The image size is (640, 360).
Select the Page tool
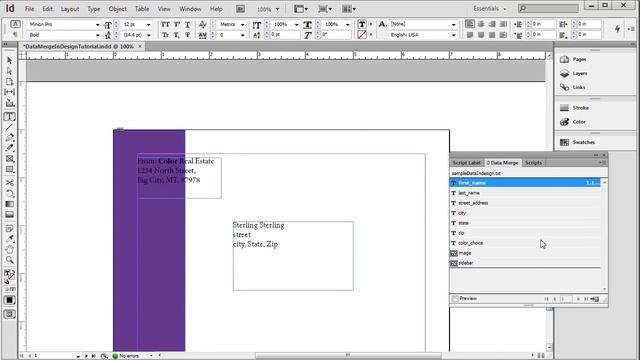[9, 82]
